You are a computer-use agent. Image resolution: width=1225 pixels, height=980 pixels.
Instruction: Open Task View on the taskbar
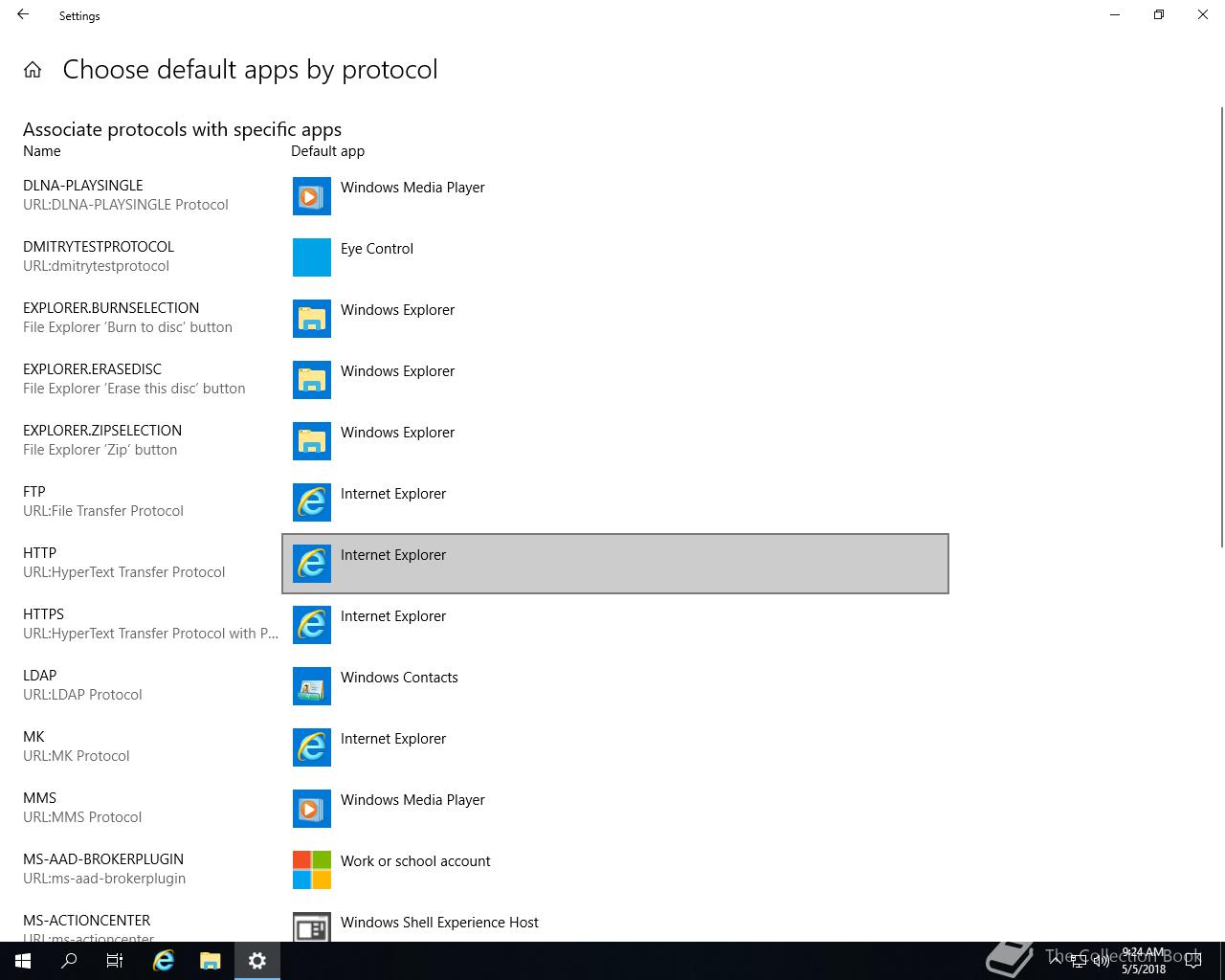pyautogui.click(x=115, y=961)
